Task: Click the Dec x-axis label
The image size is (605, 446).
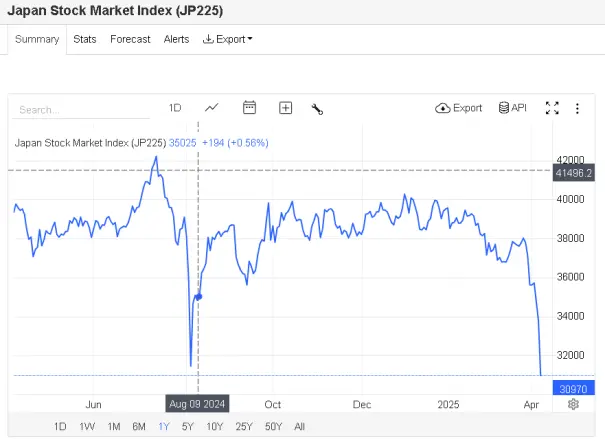Action: (362, 404)
